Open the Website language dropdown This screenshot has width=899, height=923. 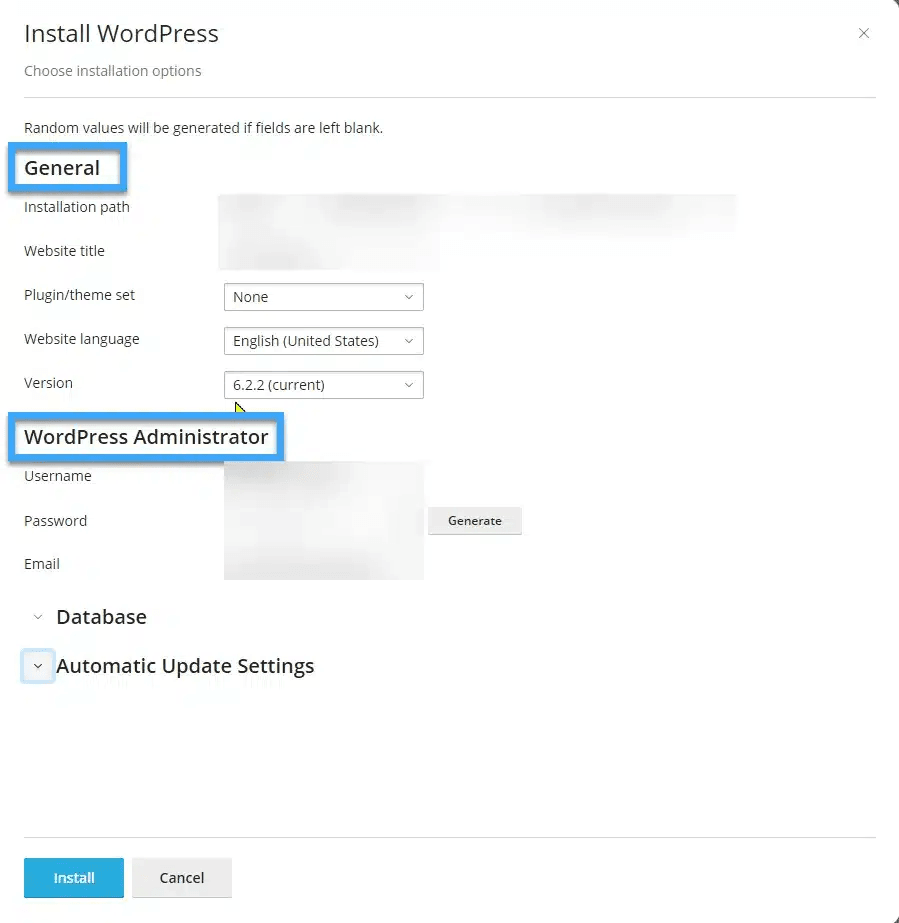tap(323, 341)
